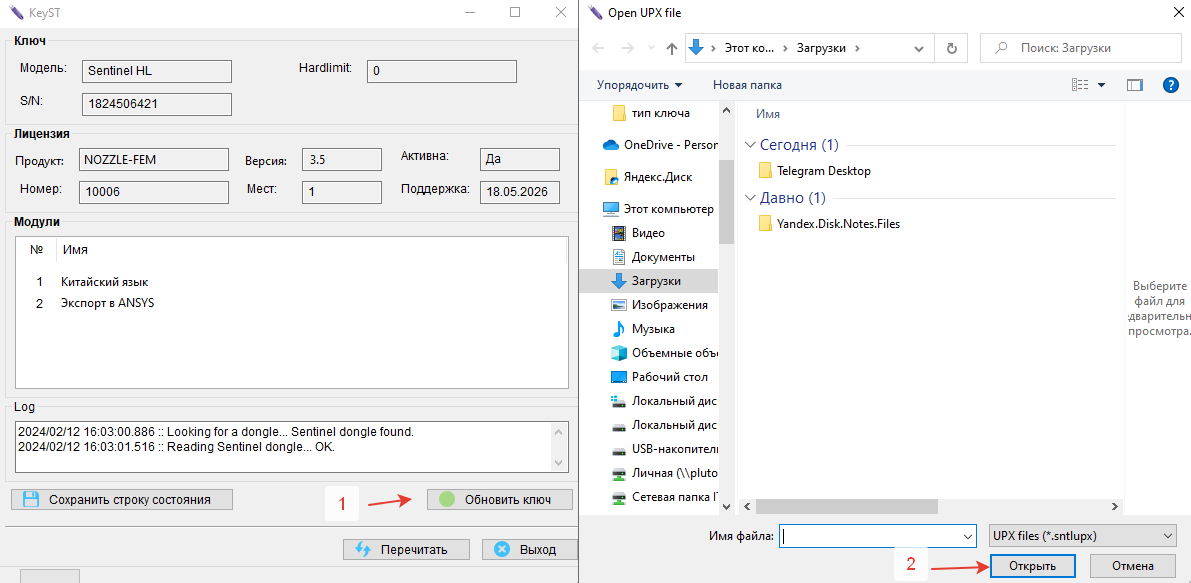Click the Модель field showing Sentinel HL
The image size is (1191, 583).
point(156,71)
